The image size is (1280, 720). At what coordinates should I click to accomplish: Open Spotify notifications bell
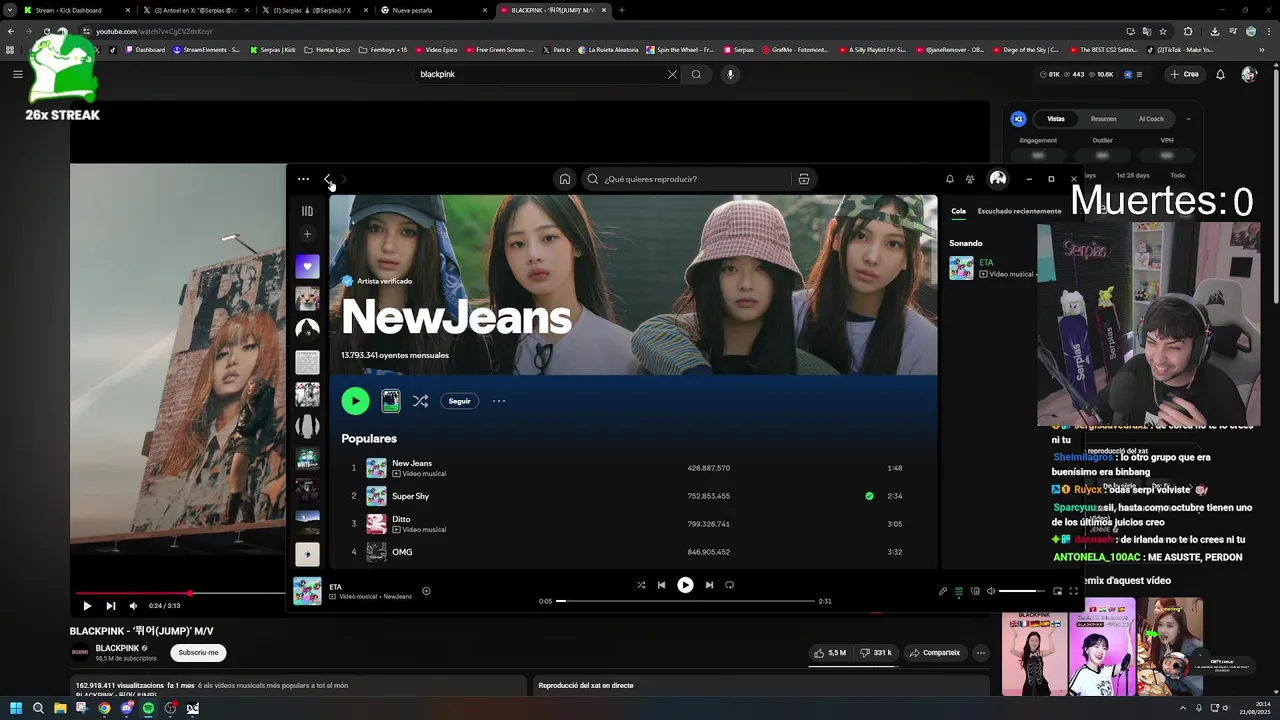pyautogui.click(x=950, y=179)
